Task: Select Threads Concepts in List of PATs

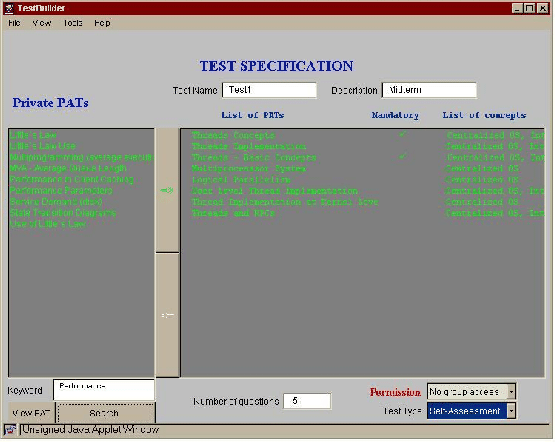Action: 233,135
